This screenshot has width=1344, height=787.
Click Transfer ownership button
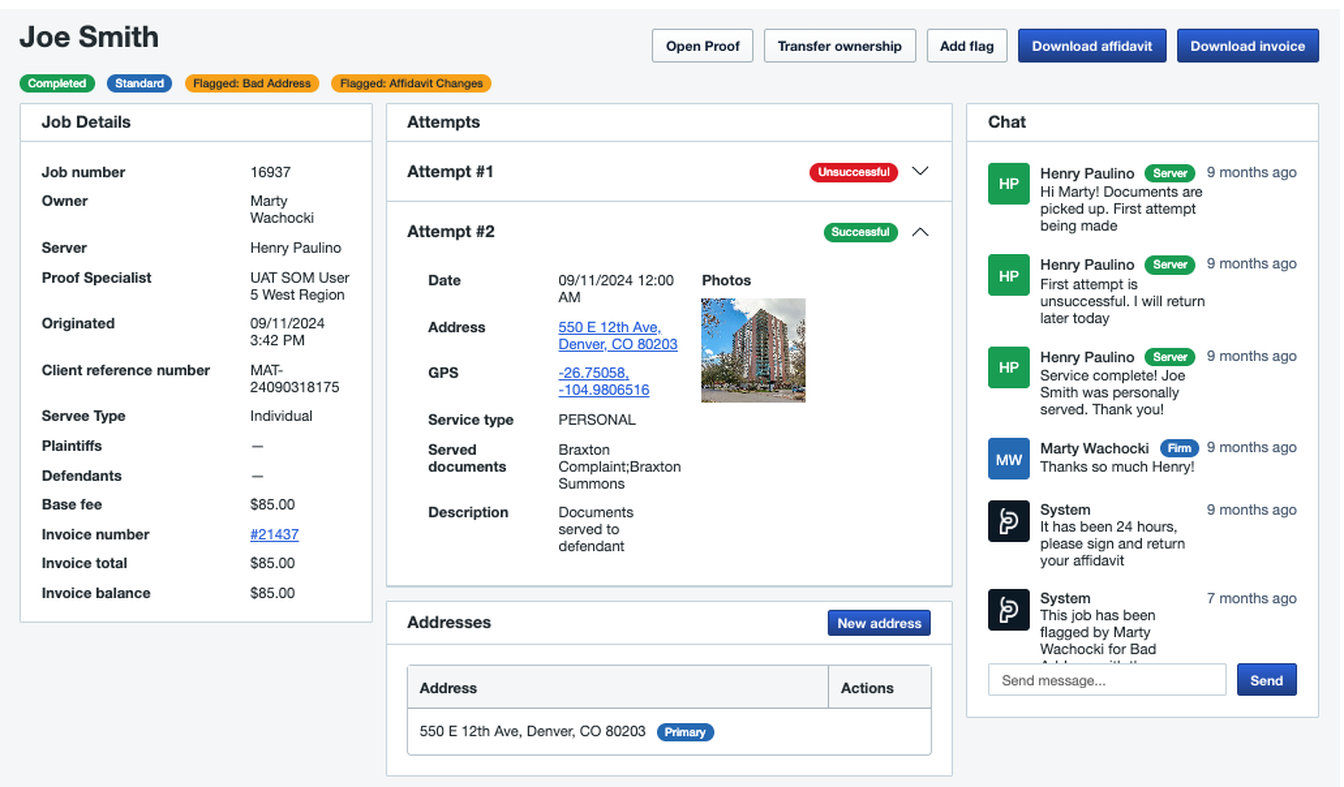tap(839, 46)
